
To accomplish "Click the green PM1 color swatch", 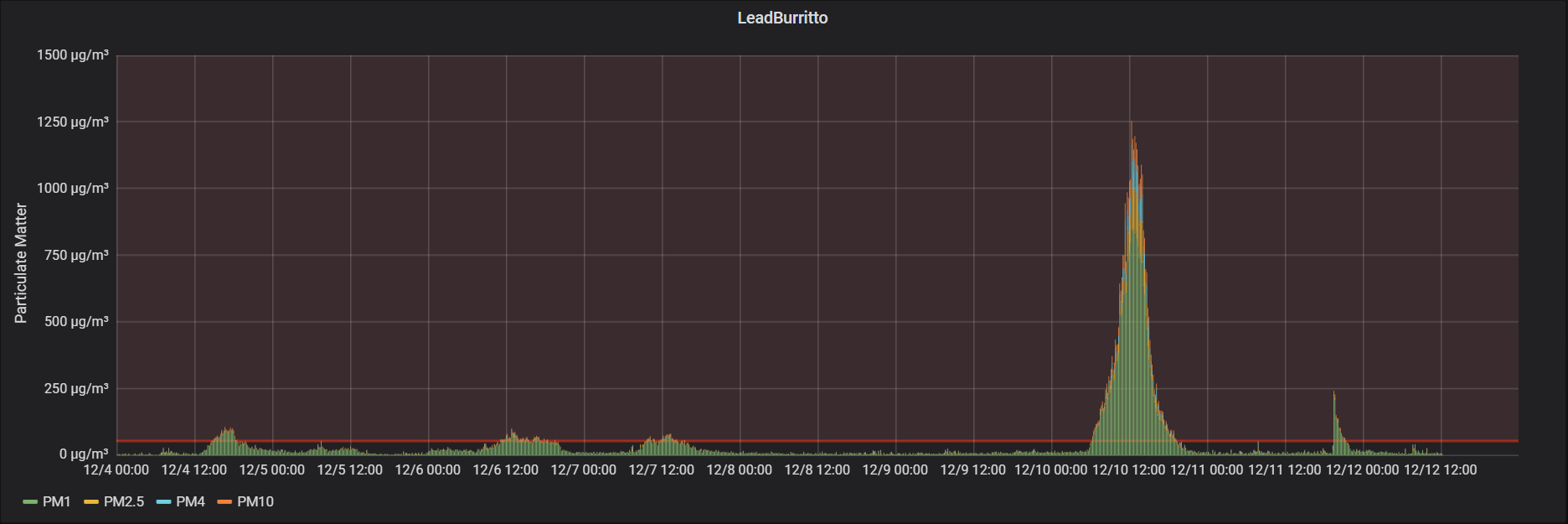I will [30, 502].
